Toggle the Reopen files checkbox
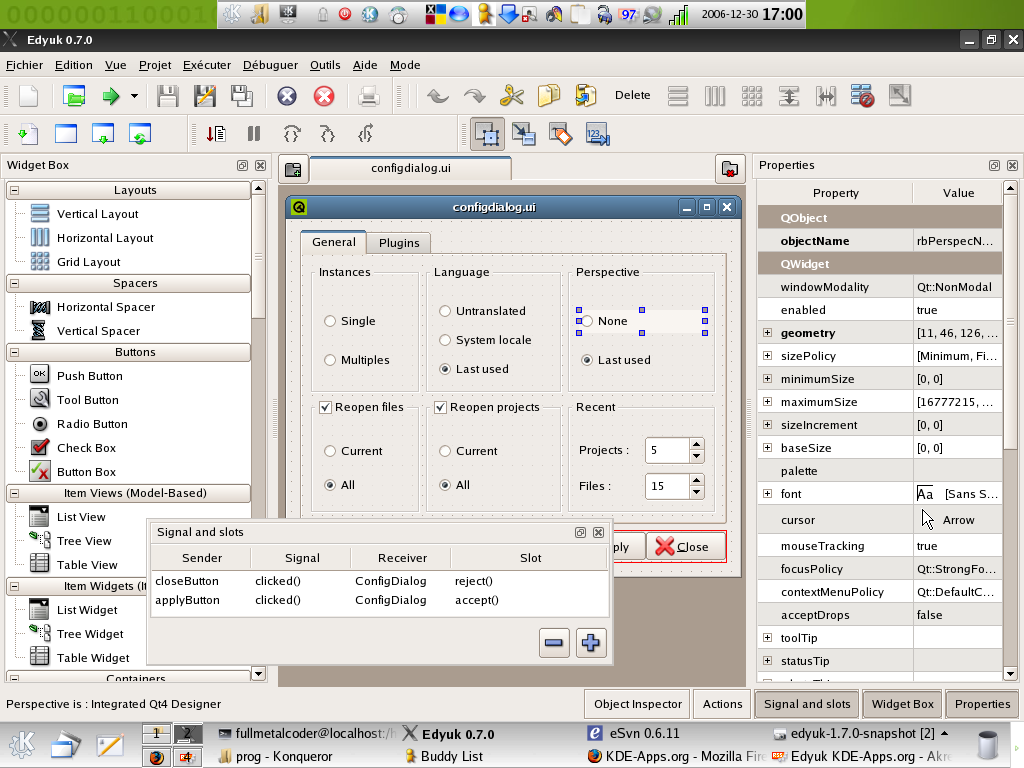 (x=325, y=408)
